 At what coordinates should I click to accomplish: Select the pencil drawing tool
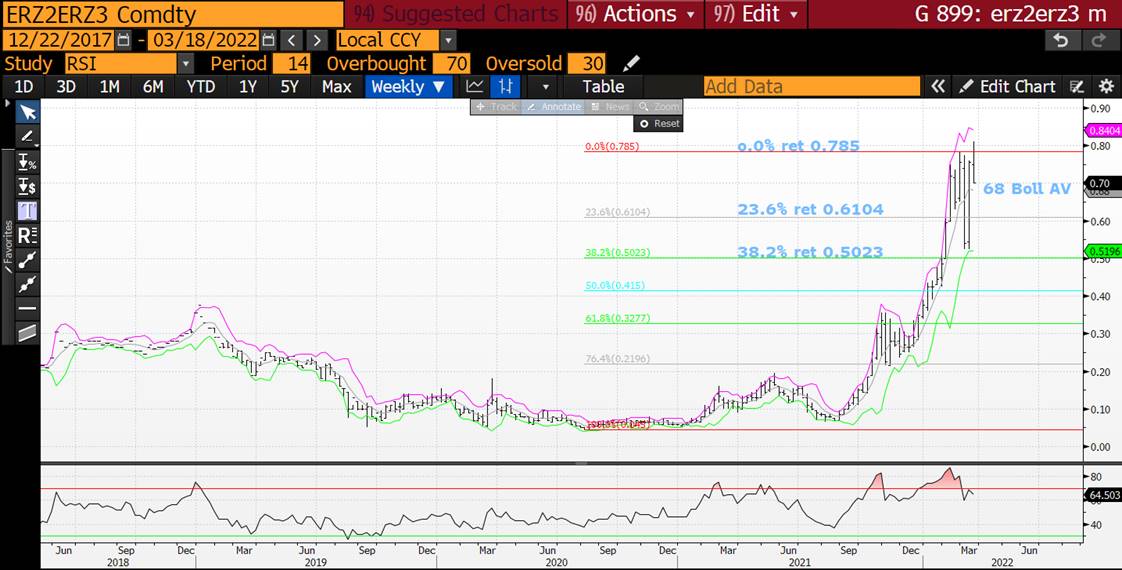[x=27, y=137]
